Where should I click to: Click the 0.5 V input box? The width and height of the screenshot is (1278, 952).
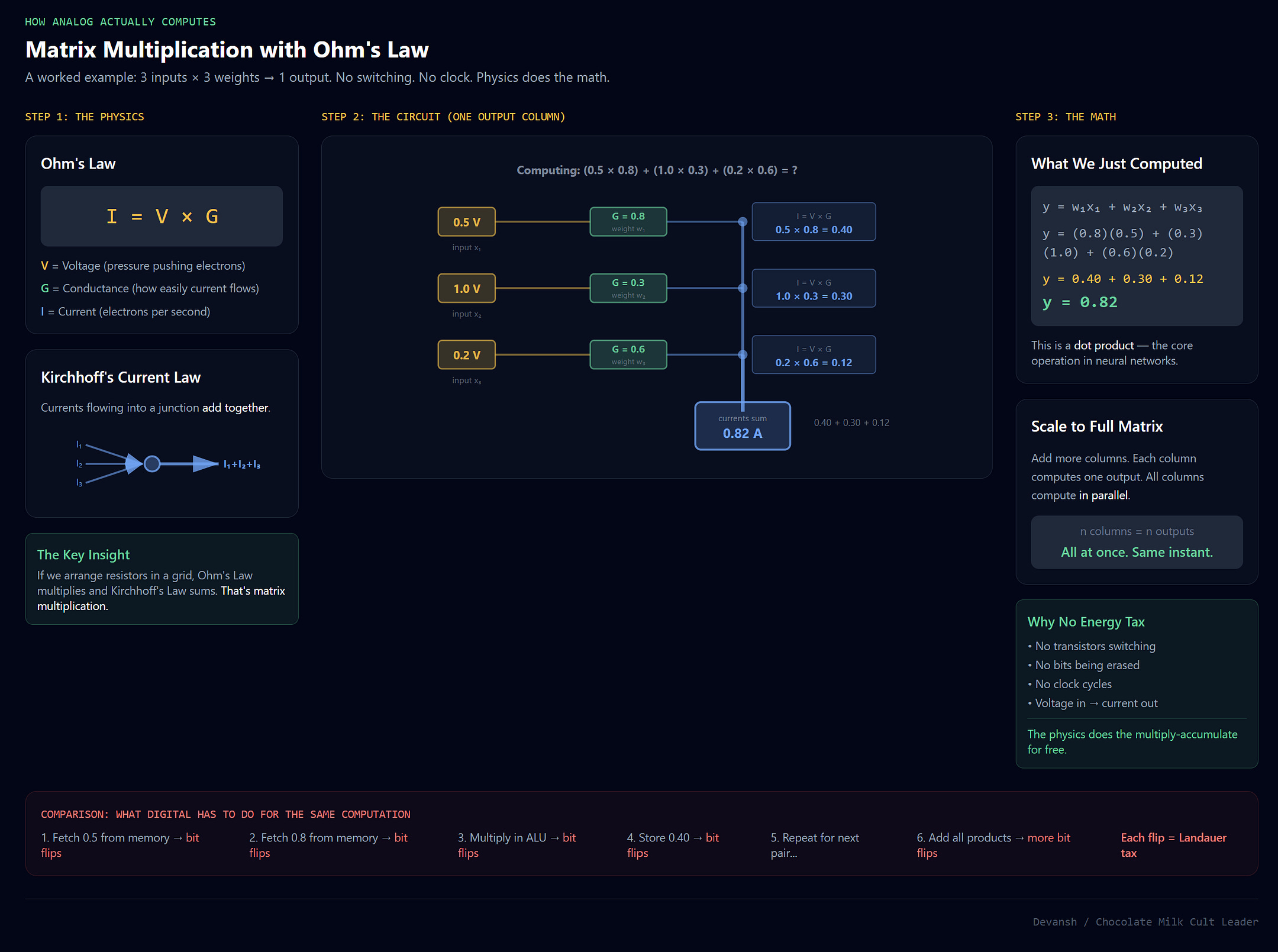click(466, 222)
